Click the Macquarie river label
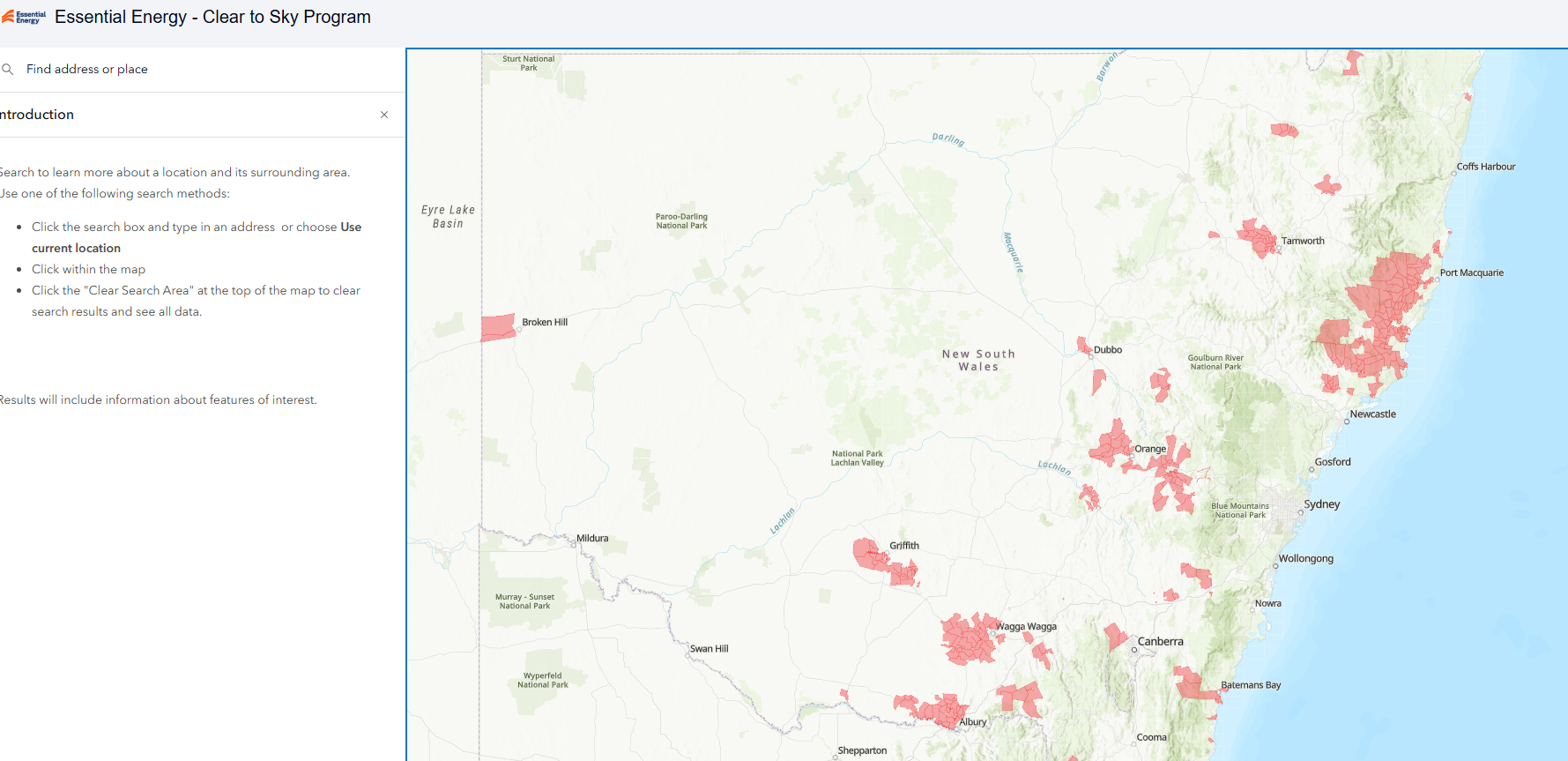1568x761 pixels. click(x=1014, y=252)
